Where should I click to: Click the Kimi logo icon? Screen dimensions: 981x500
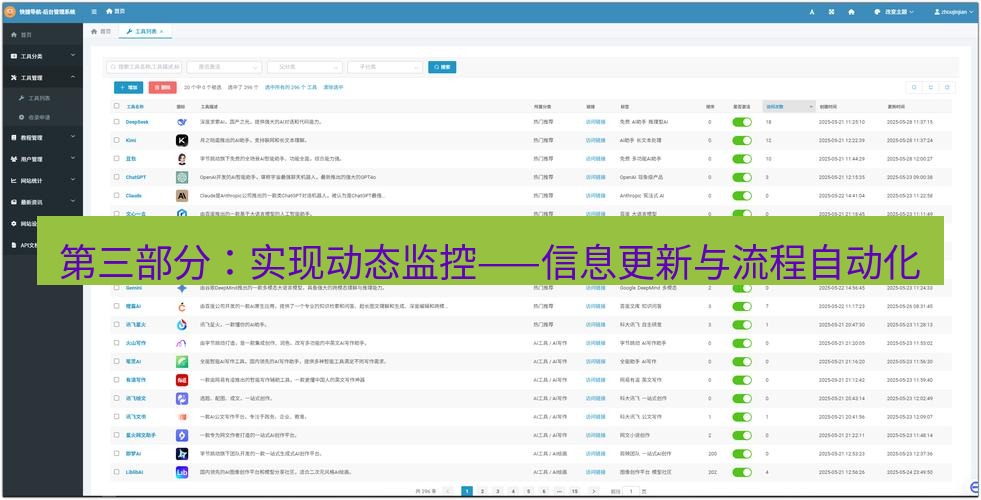181,140
